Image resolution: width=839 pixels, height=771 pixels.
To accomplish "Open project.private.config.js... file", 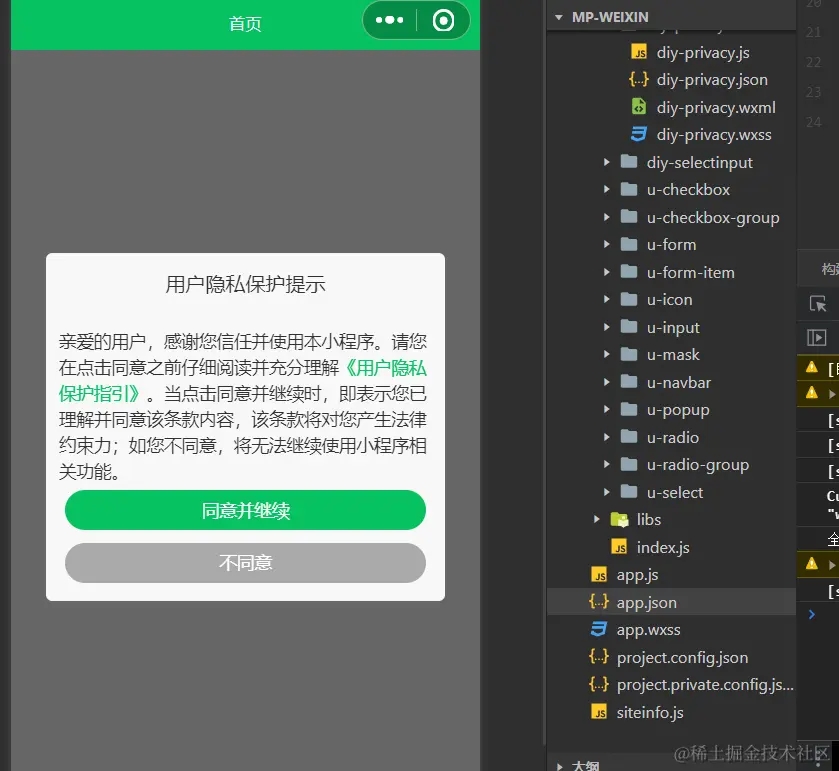I will click(x=705, y=685).
